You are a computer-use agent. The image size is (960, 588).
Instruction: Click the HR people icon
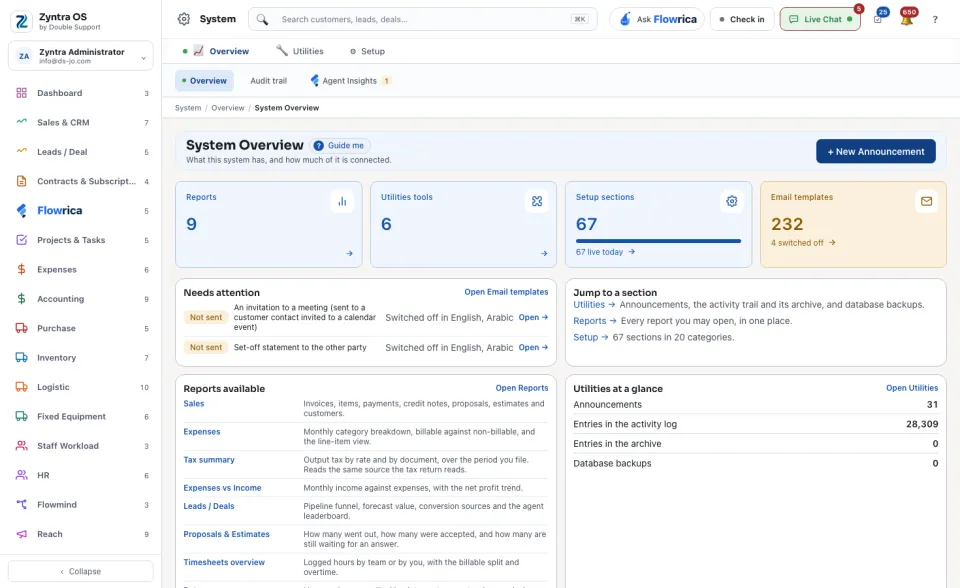[x=21, y=475]
